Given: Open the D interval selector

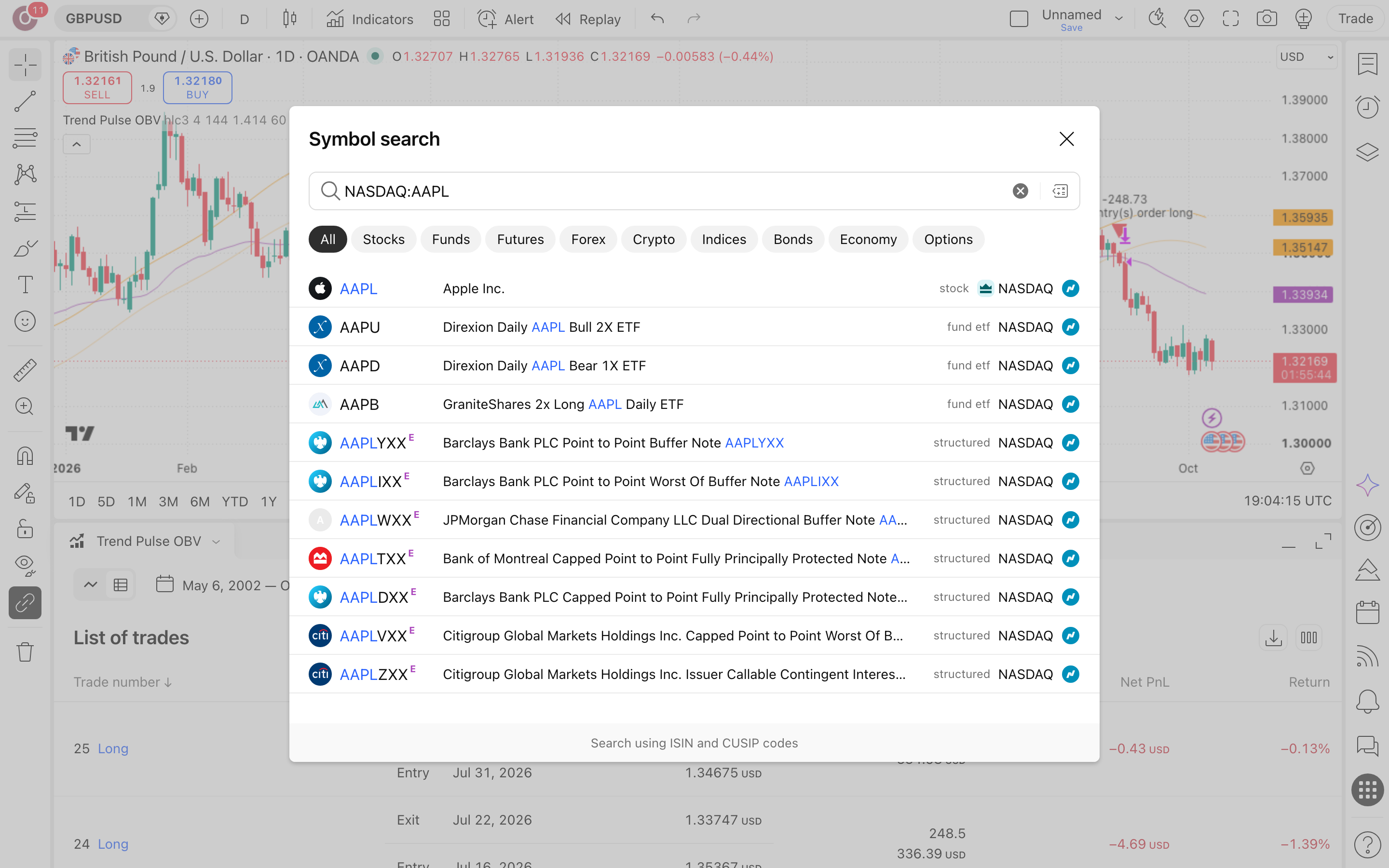Looking at the screenshot, I should [x=244, y=19].
